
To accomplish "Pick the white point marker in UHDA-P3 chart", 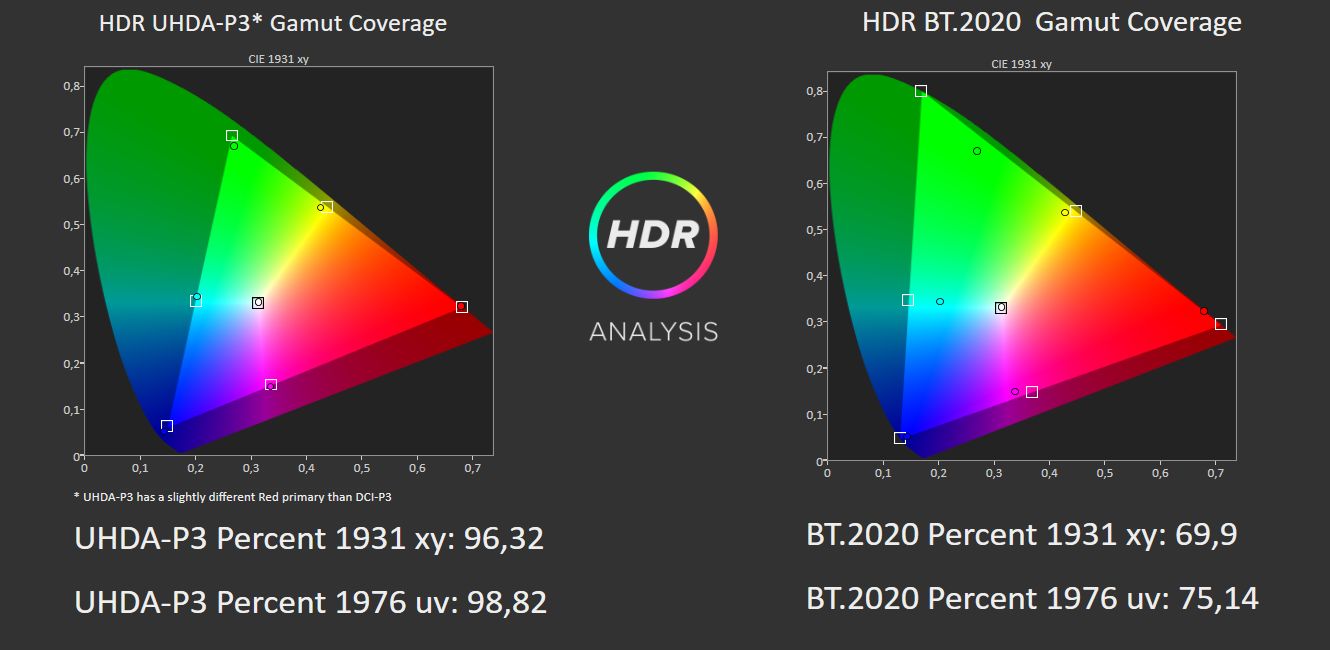I will tap(258, 303).
